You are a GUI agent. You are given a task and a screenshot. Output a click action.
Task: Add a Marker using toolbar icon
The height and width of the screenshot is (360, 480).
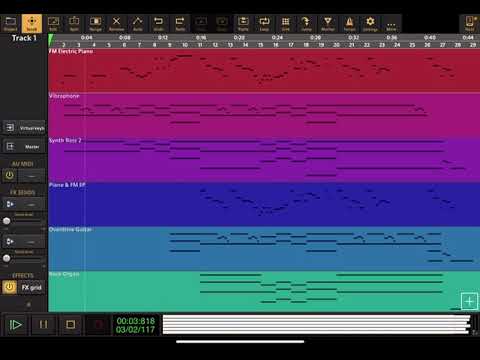click(328, 23)
